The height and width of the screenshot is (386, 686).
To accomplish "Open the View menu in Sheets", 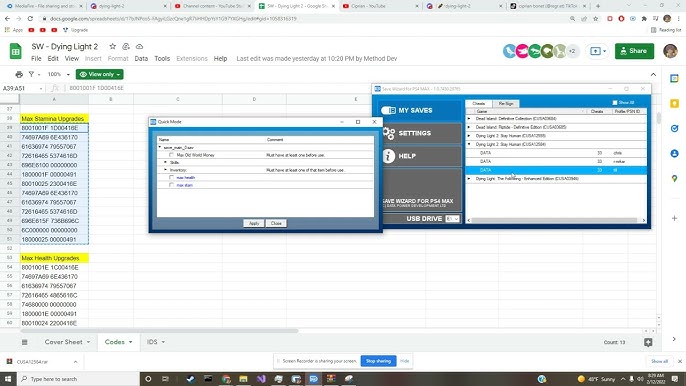I will [x=72, y=59].
